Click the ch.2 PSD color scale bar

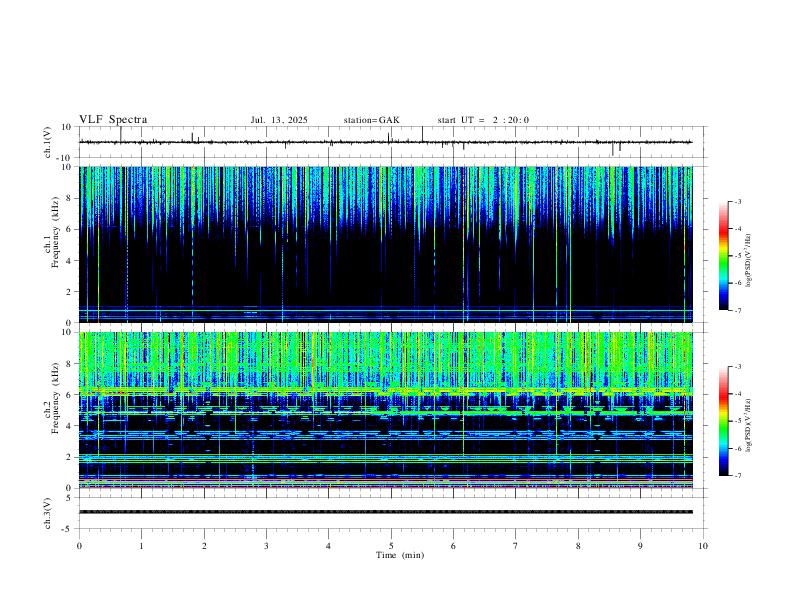point(724,421)
